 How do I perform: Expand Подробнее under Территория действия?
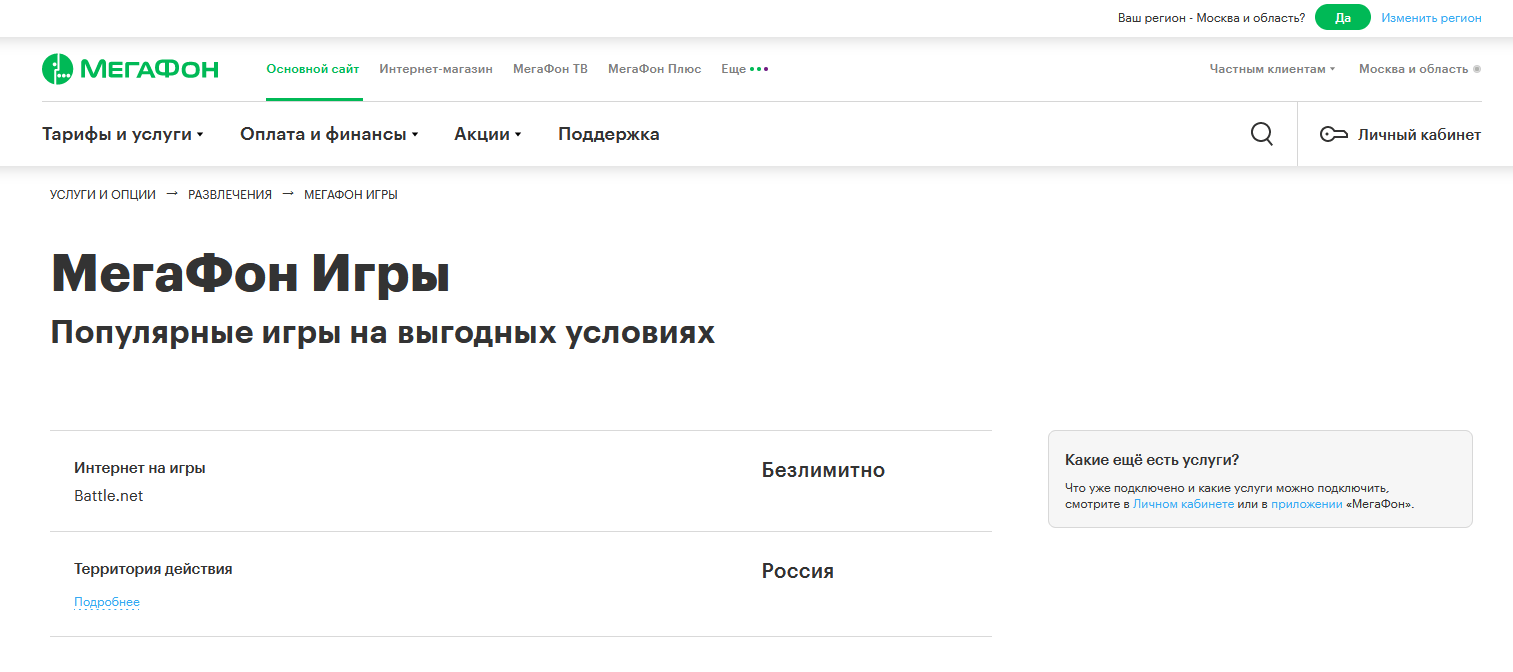[x=107, y=602]
